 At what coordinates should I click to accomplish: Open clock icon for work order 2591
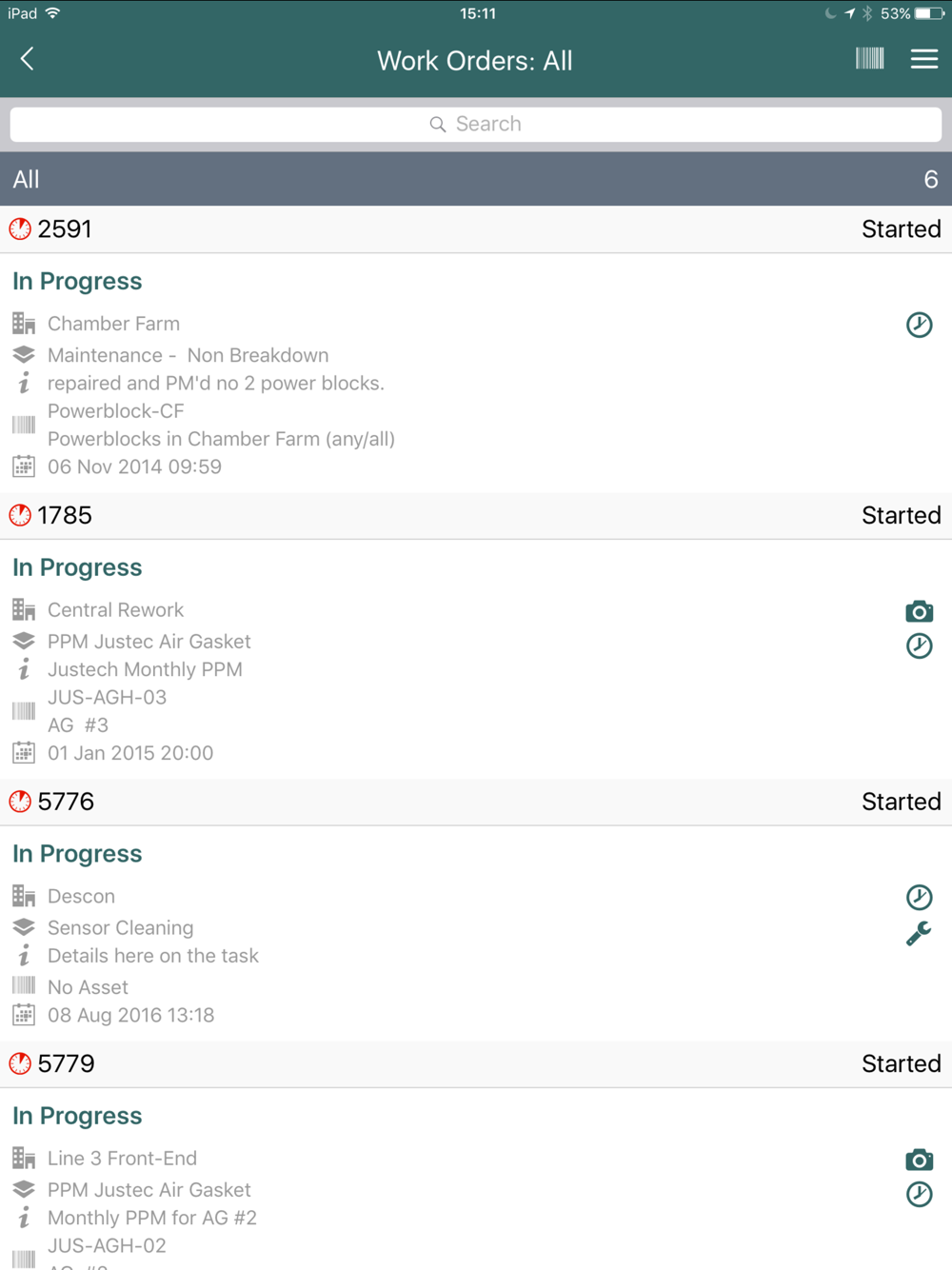point(919,325)
